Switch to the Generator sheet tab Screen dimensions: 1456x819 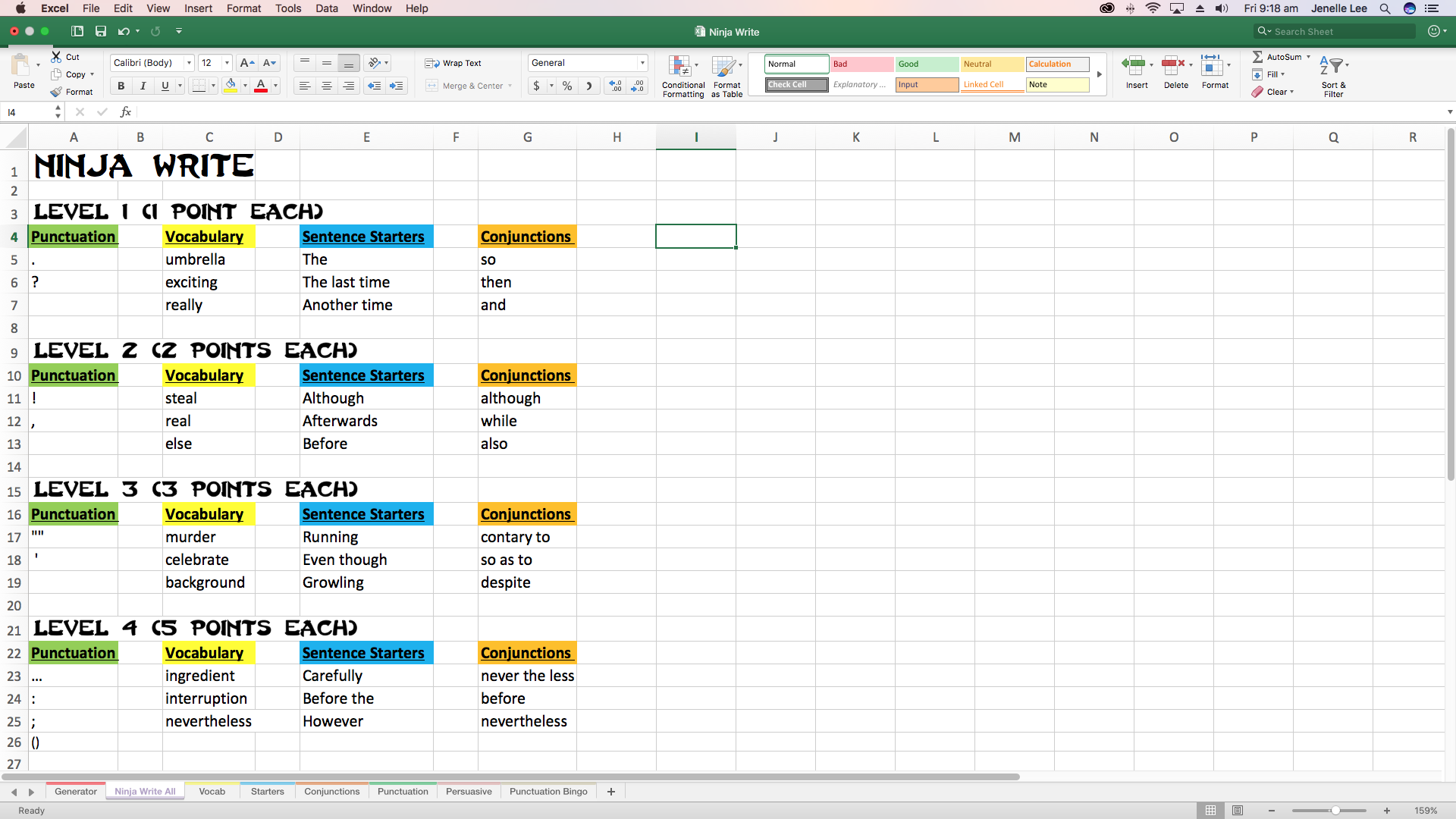(x=75, y=791)
